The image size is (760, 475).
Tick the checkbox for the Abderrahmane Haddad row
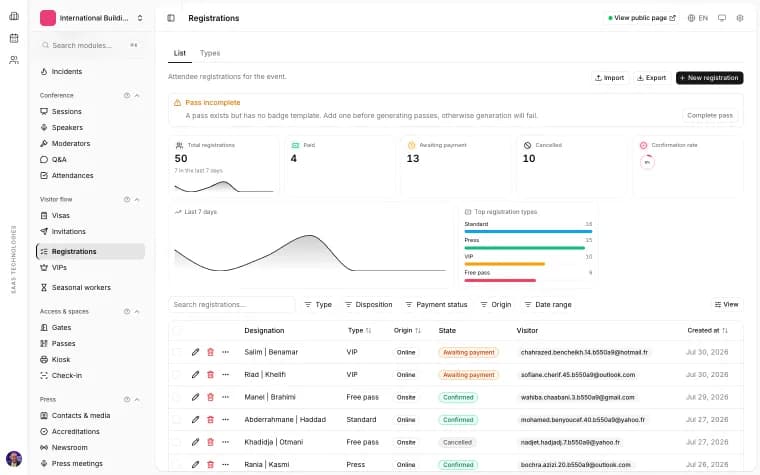tap(177, 420)
